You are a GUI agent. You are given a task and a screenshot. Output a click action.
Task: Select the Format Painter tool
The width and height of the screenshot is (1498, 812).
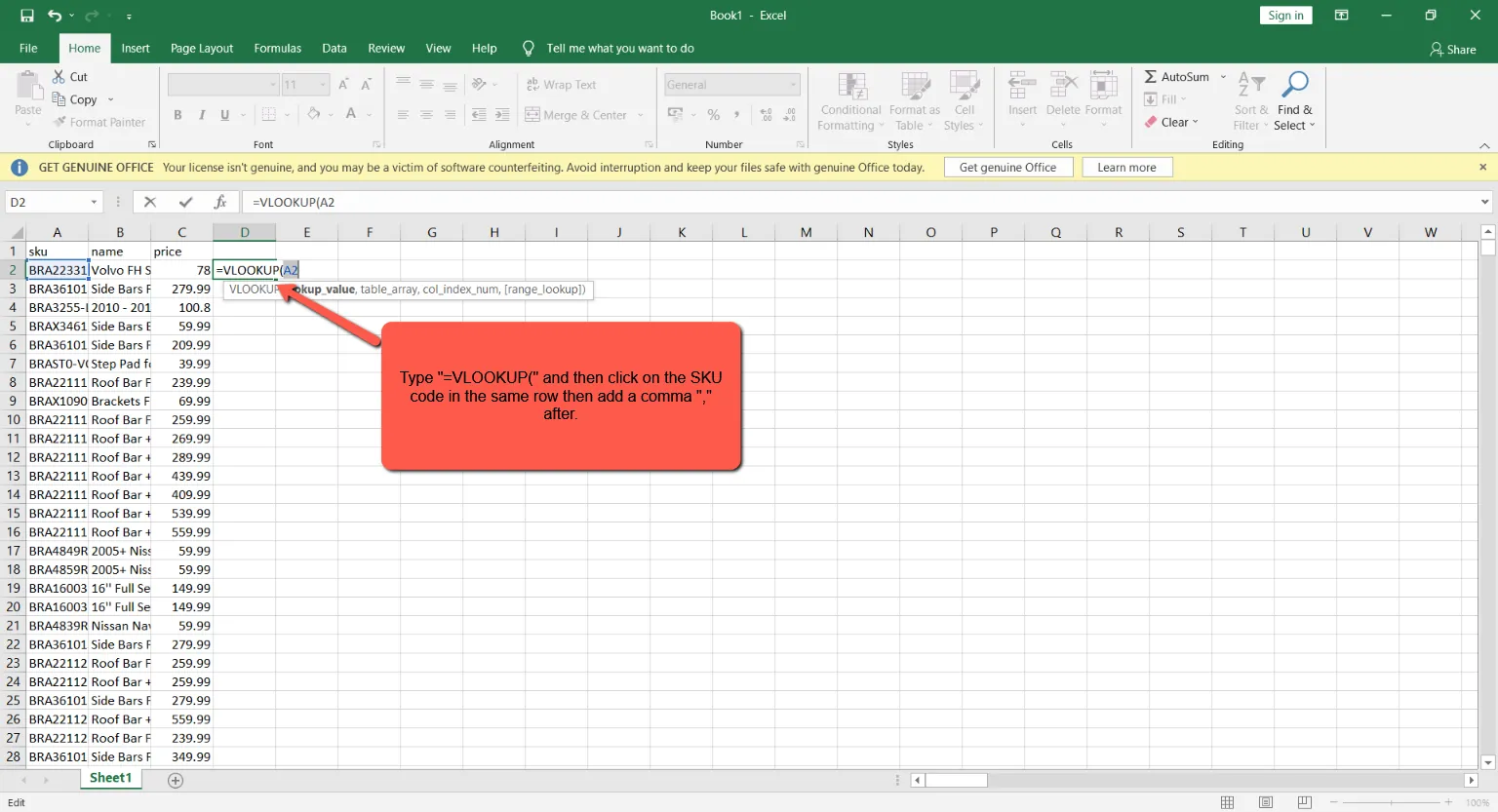coord(99,122)
